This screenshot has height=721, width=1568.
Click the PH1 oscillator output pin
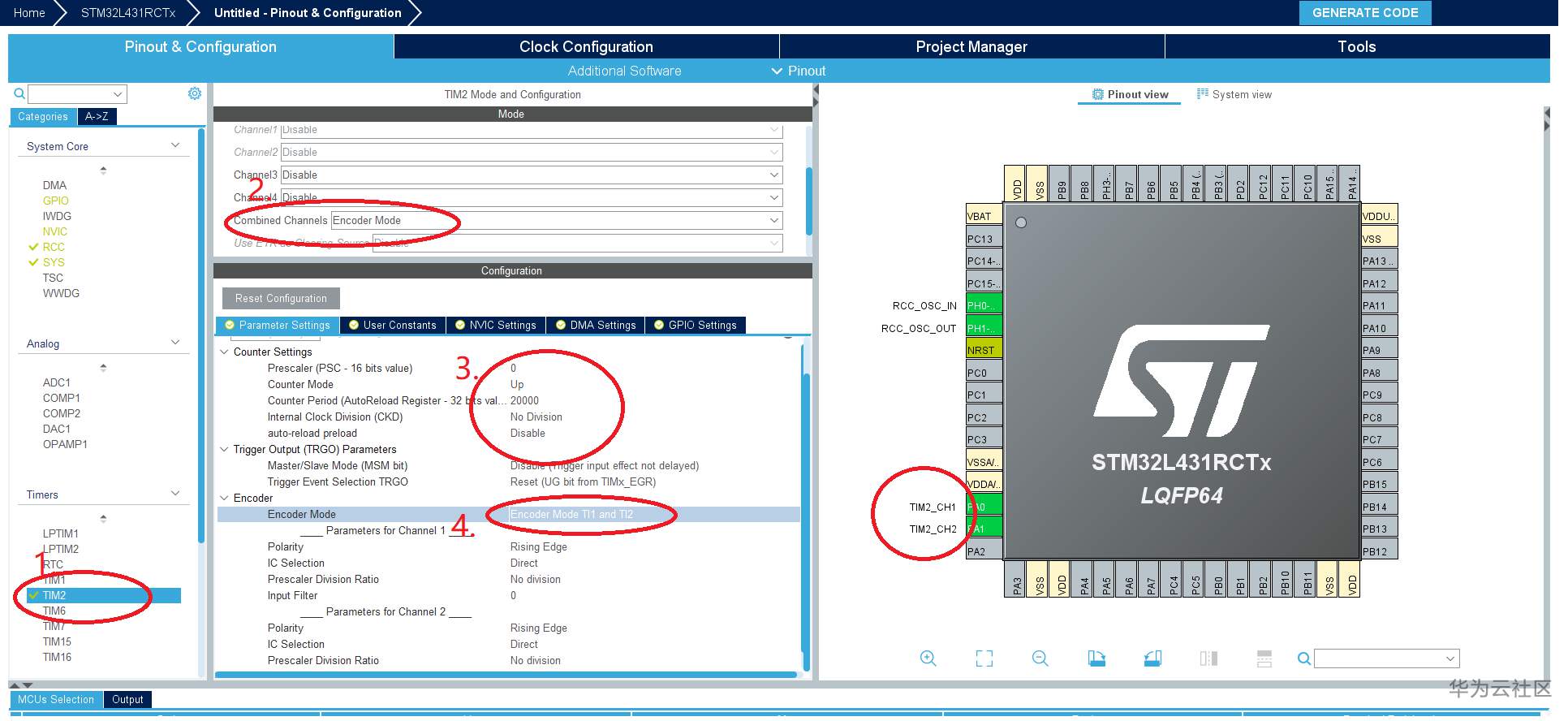(x=984, y=328)
